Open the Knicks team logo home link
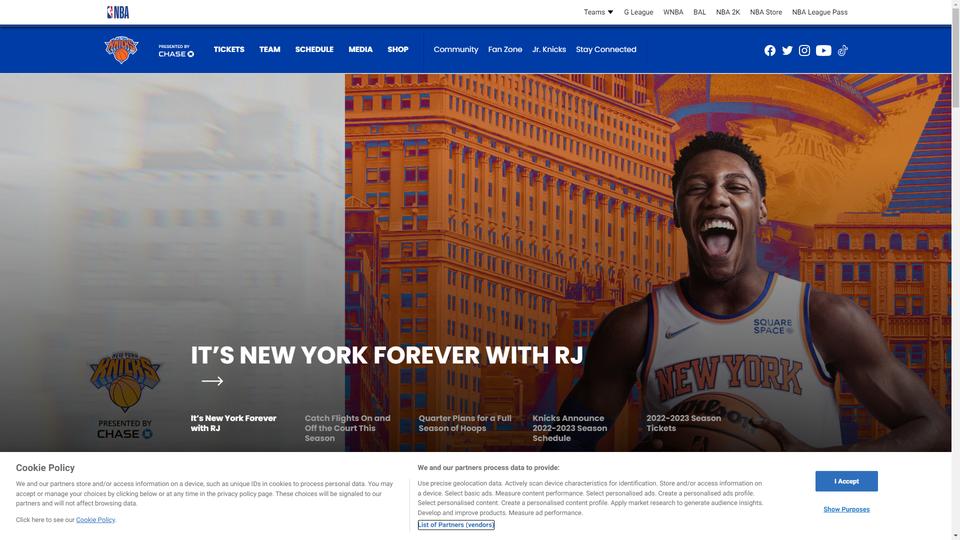This screenshot has height=540, width=960. point(121,50)
